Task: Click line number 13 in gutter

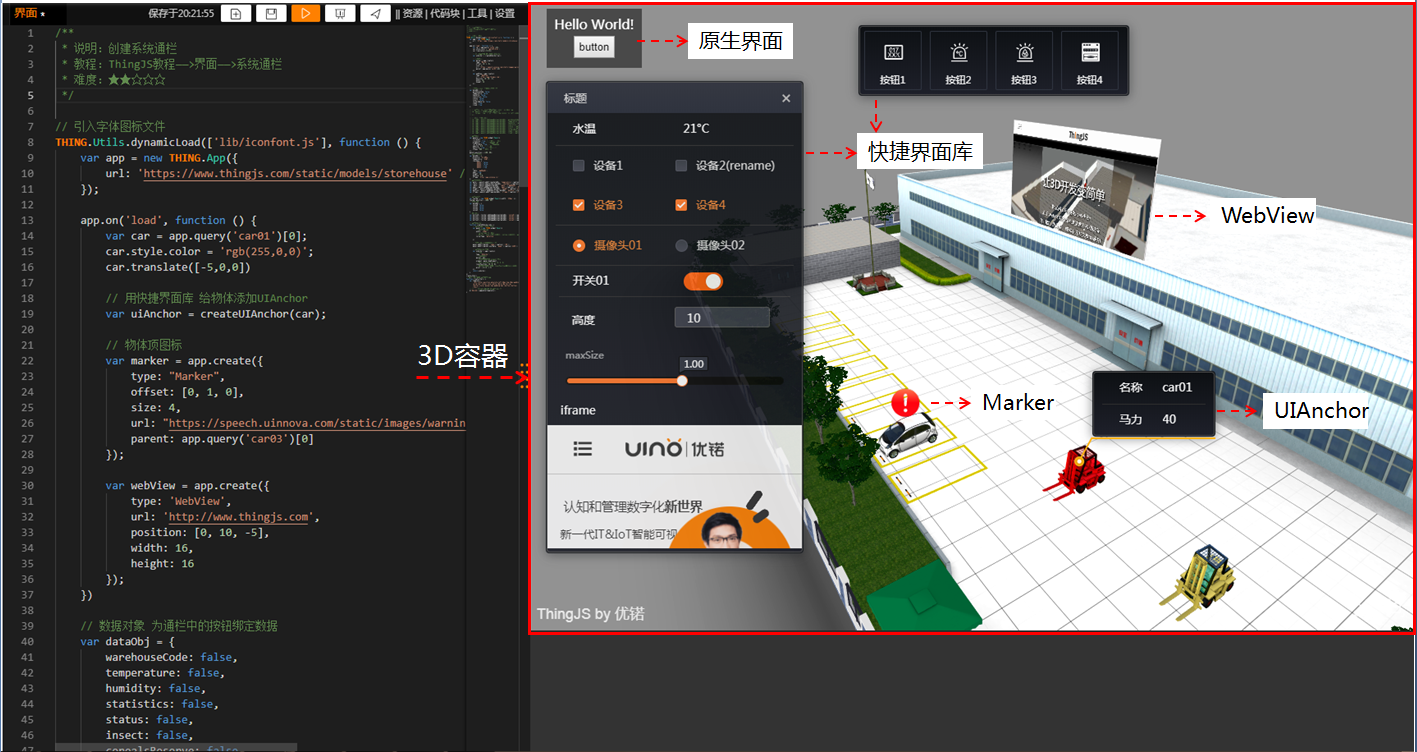Action: pyautogui.click(x=28, y=220)
